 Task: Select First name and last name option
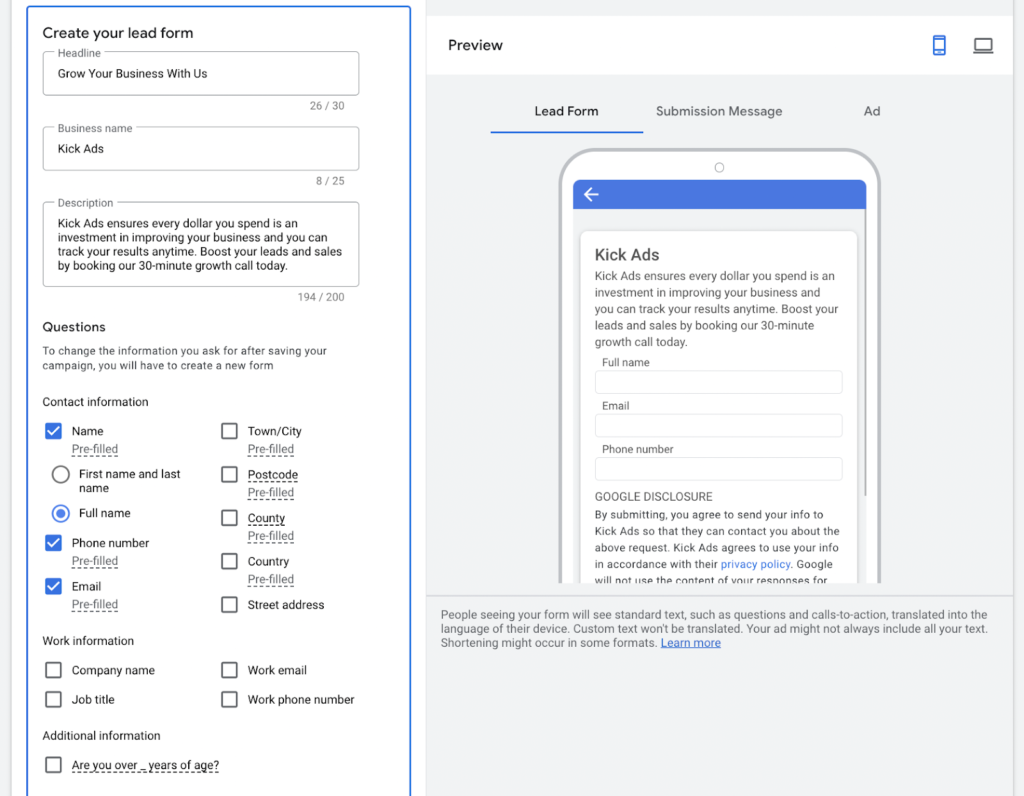61,474
